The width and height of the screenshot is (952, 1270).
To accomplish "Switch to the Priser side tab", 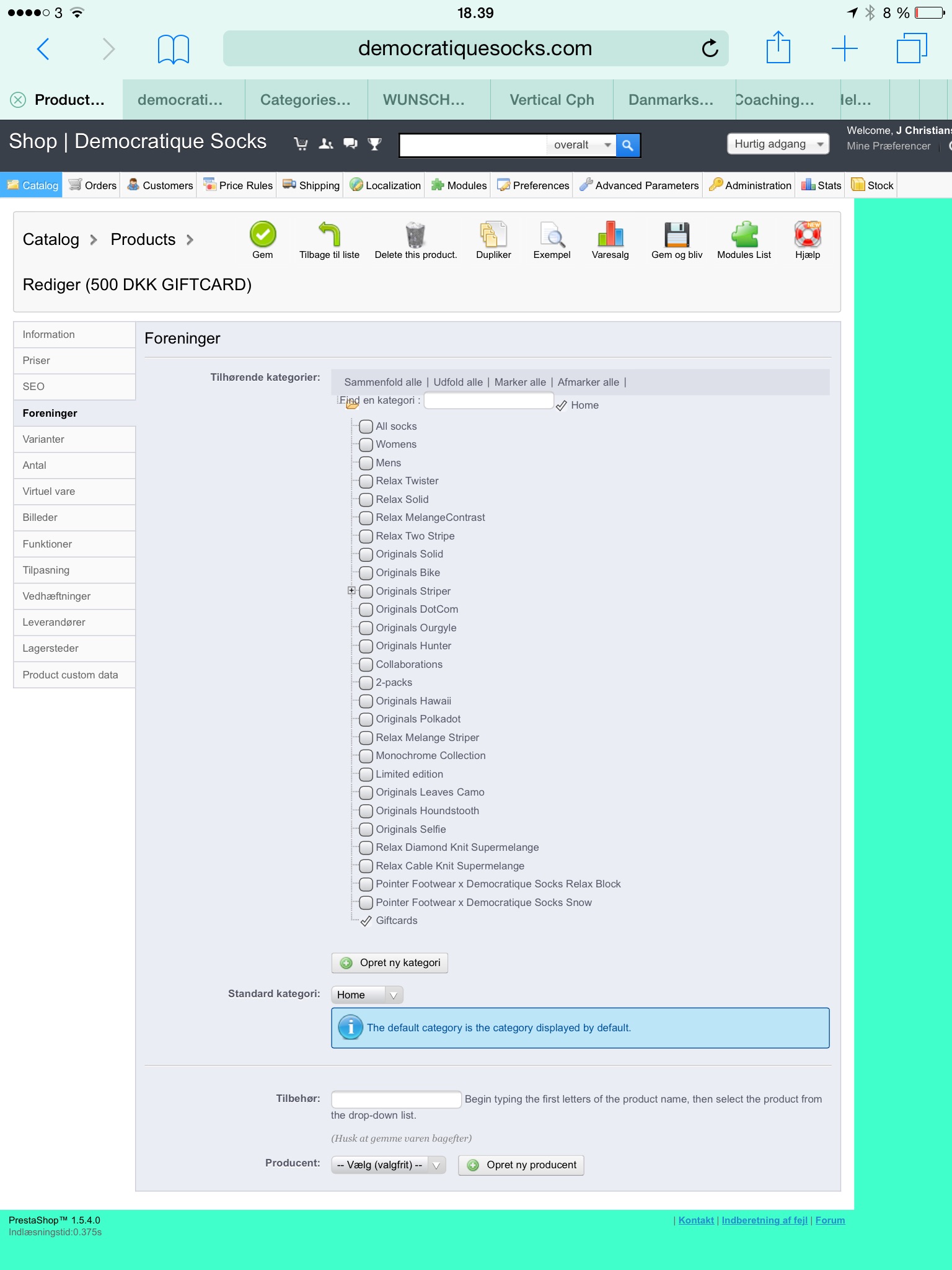I will coord(74,361).
